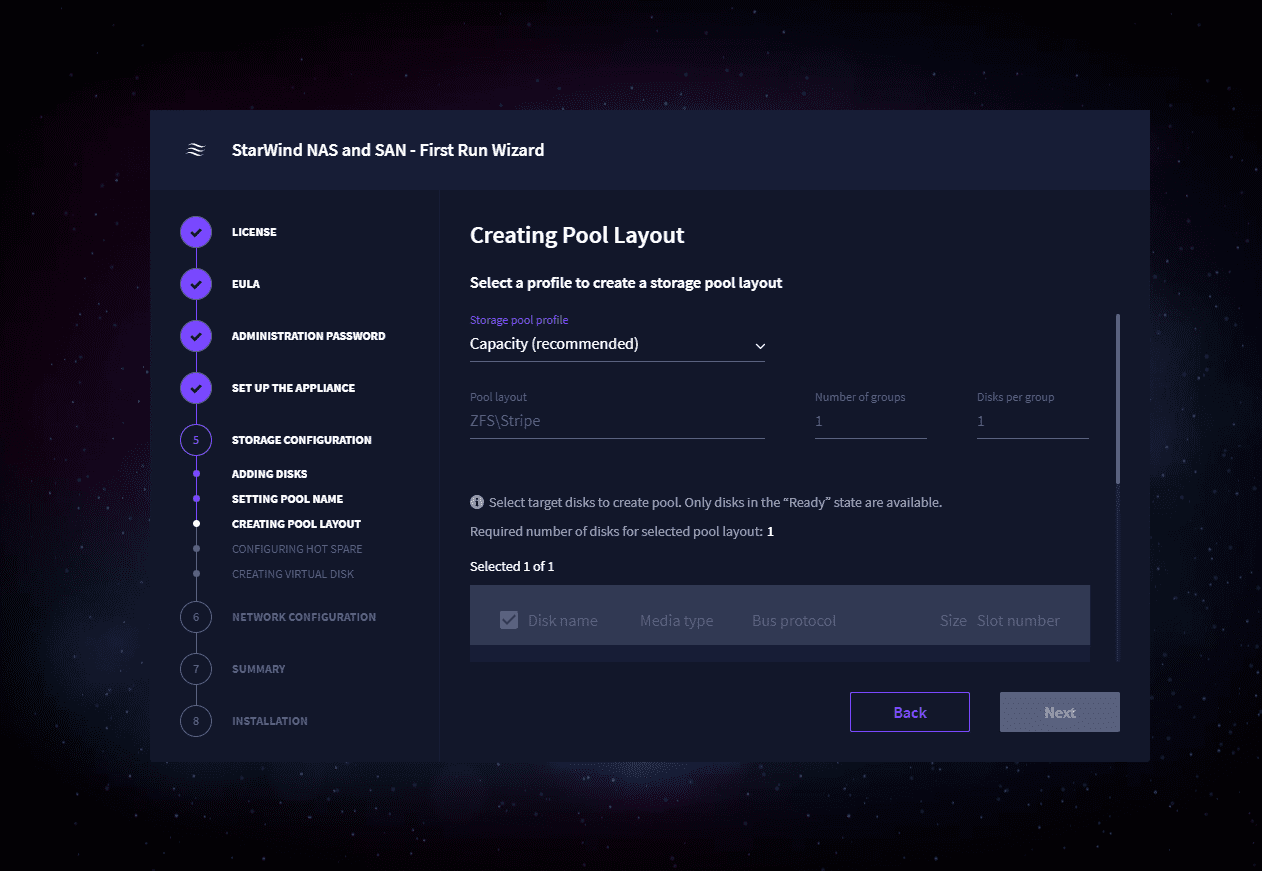Viewport: 1262px width, 871px height.
Task: Click the step 8 Installation circle
Action: [x=196, y=721]
